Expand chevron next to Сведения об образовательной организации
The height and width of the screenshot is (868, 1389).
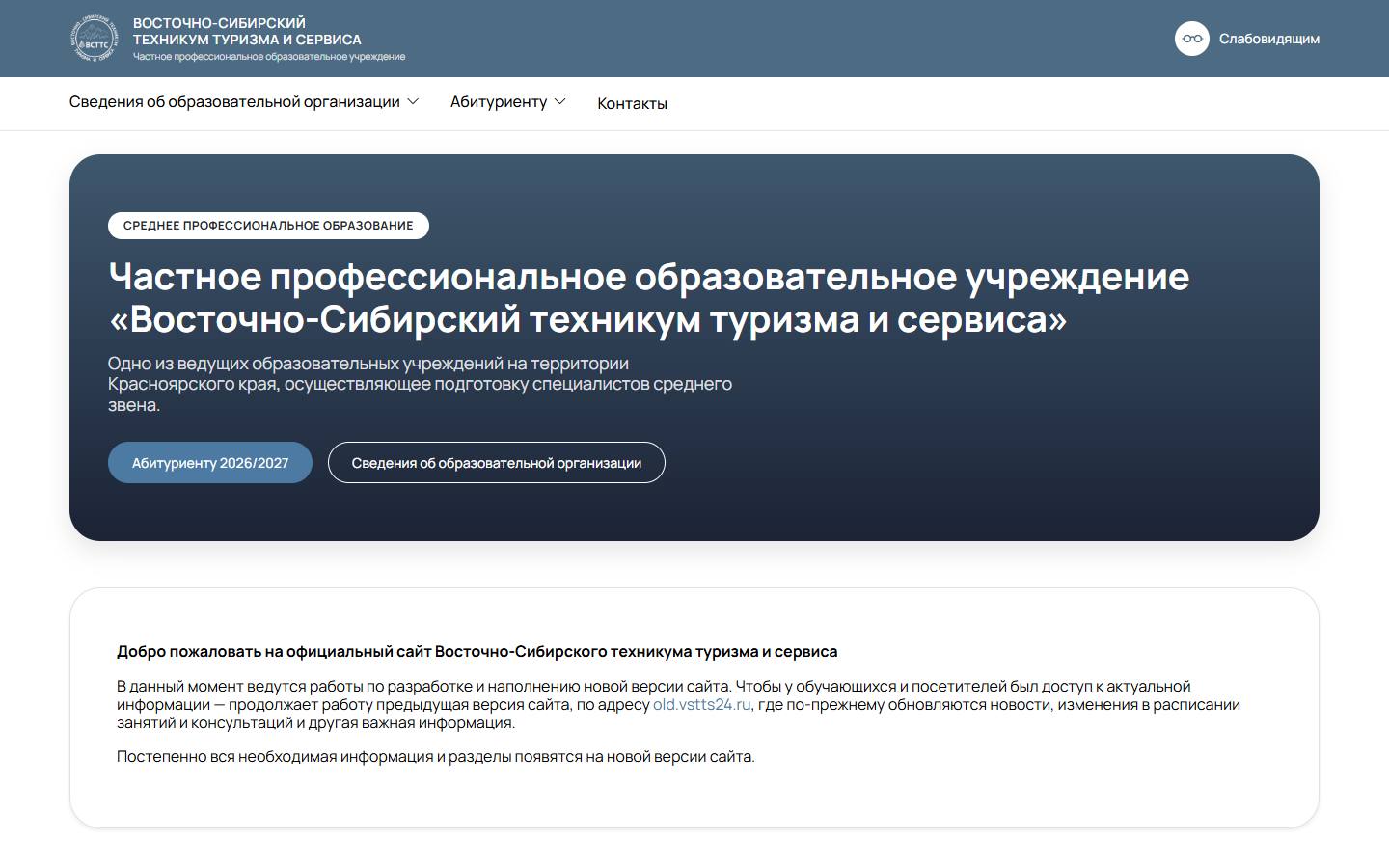413,101
